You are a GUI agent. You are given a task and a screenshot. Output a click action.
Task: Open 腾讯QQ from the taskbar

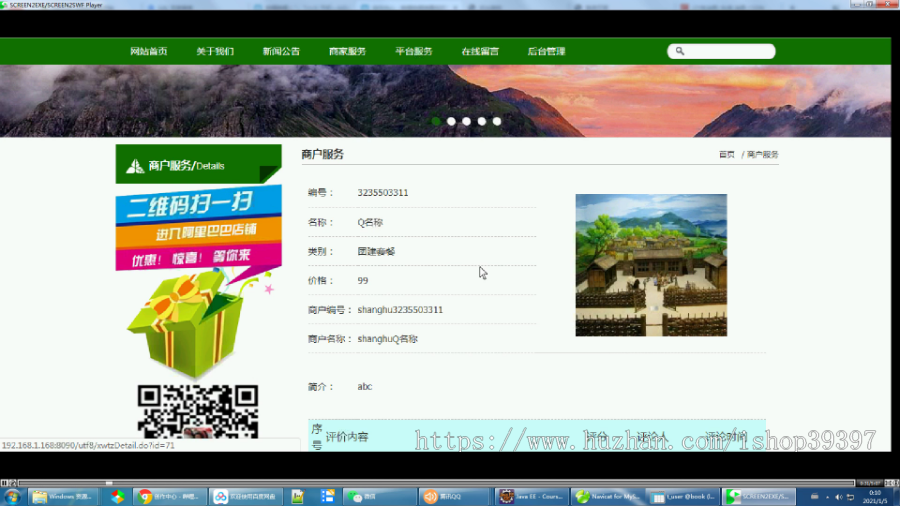453,496
